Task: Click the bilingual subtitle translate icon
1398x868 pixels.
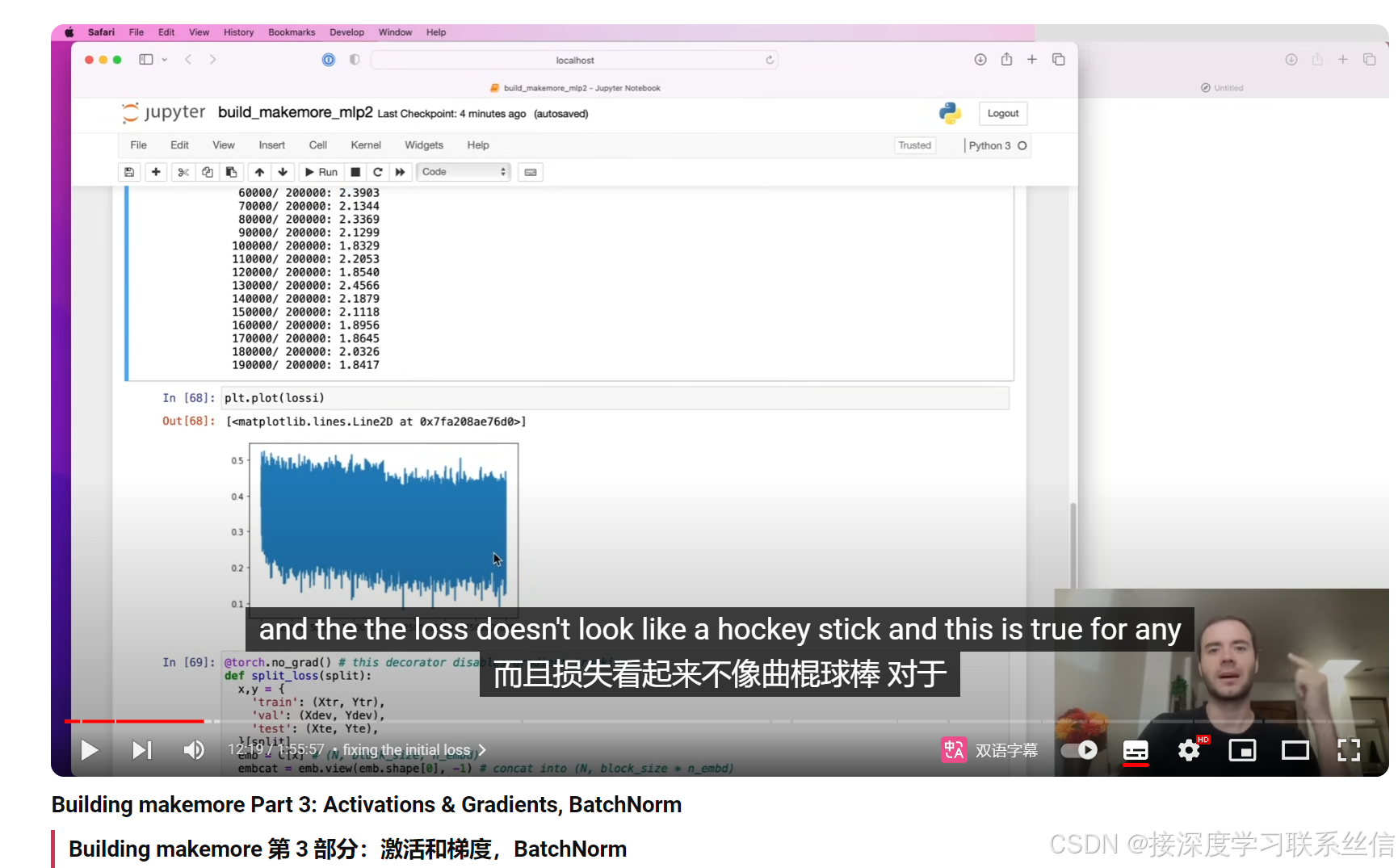Action: coord(954,750)
